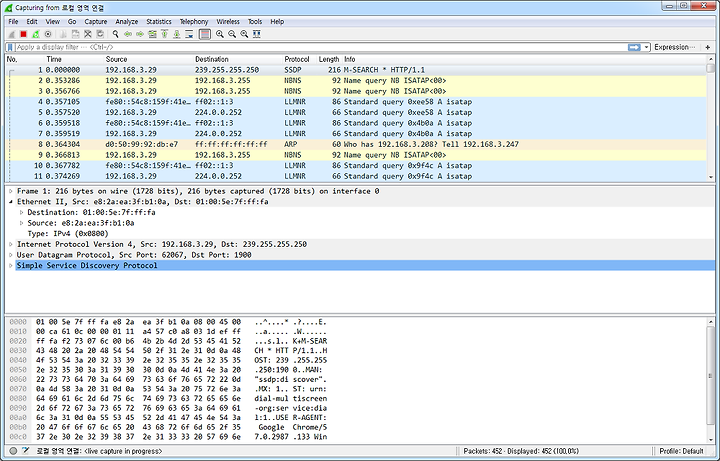
Task: Click the Open capture file icon
Action: pos(63,34)
